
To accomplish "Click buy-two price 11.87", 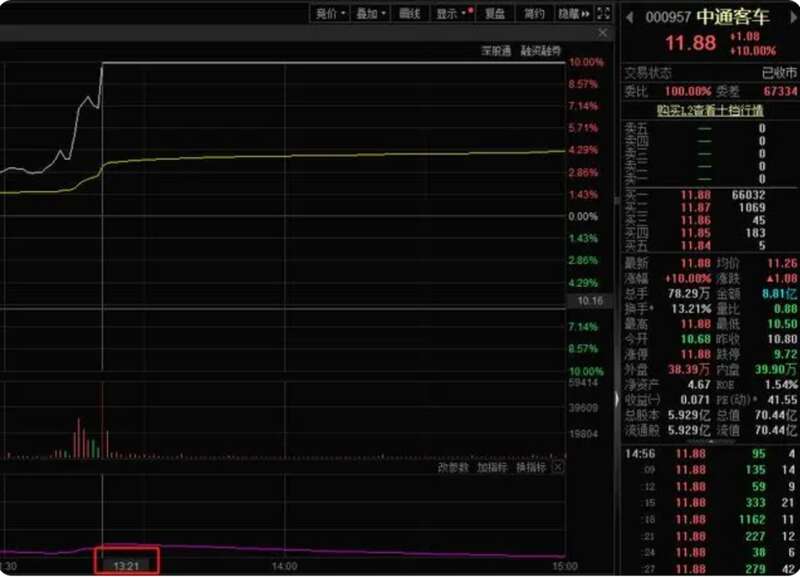I will pyautogui.click(x=695, y=208).
